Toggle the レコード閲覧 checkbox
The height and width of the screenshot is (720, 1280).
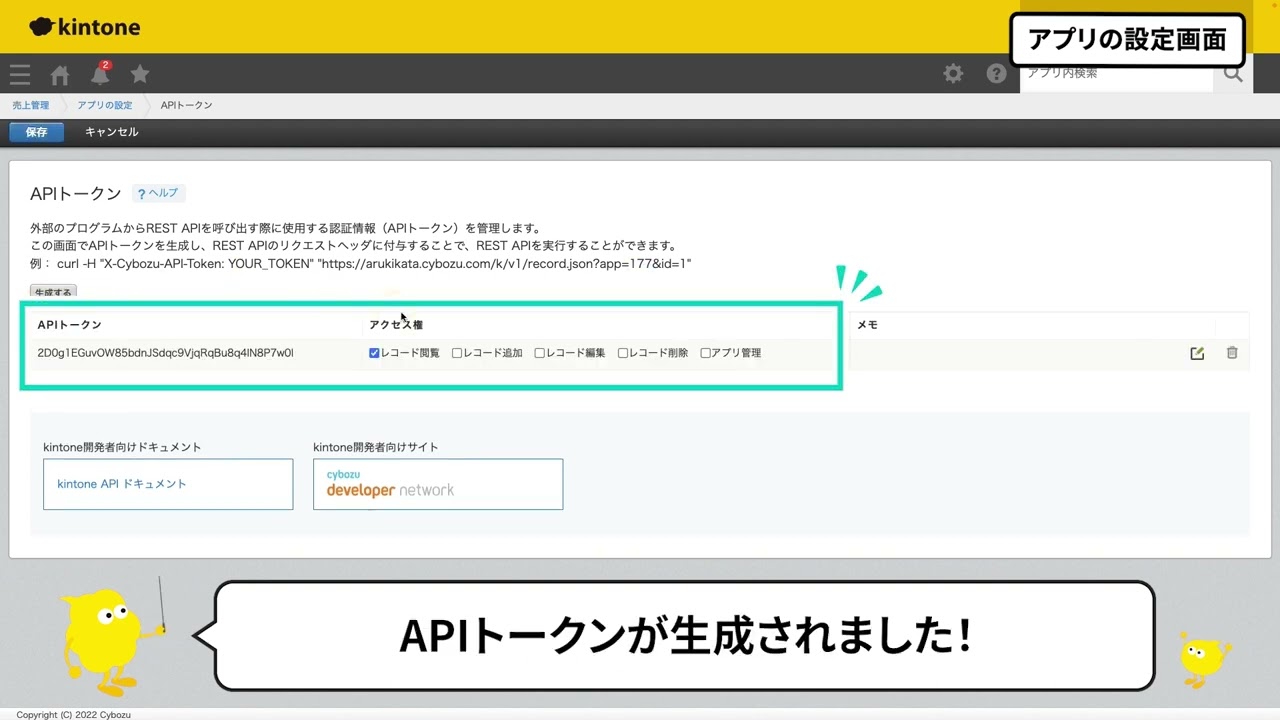(374, 353)
